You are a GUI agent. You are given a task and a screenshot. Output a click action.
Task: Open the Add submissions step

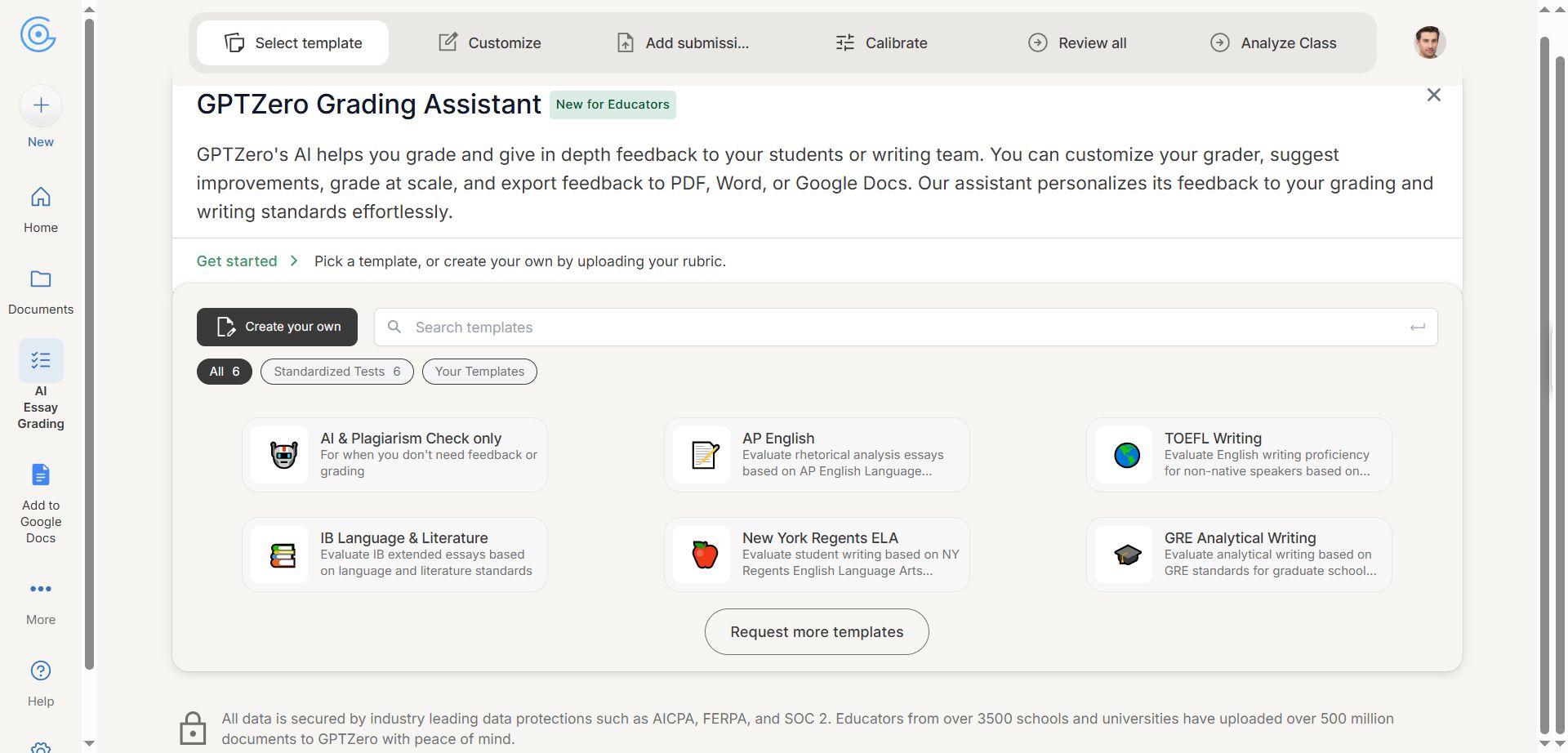[x=683, y=43]
